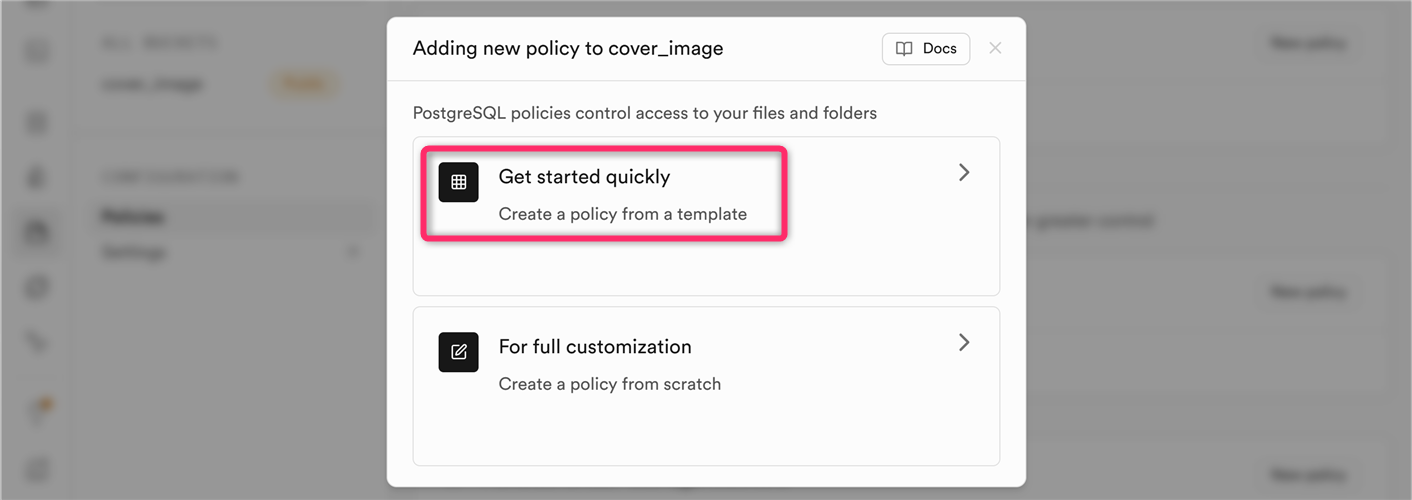Screen dimensions: 1412x500
Task: Click the Public badge next to cover_image
Action: 303,85
